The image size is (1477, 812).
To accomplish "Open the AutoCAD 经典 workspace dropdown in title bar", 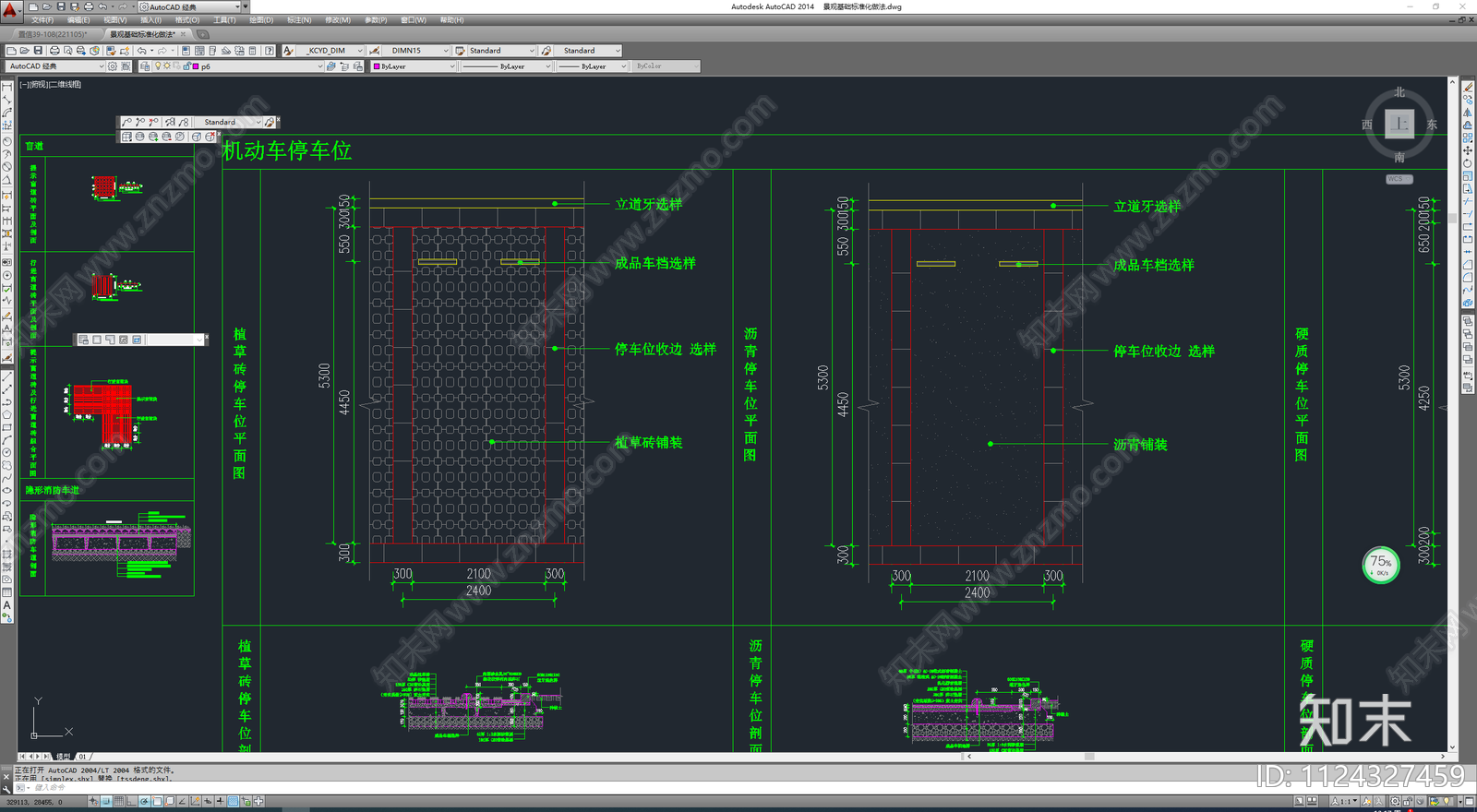I will click(191, 6).
